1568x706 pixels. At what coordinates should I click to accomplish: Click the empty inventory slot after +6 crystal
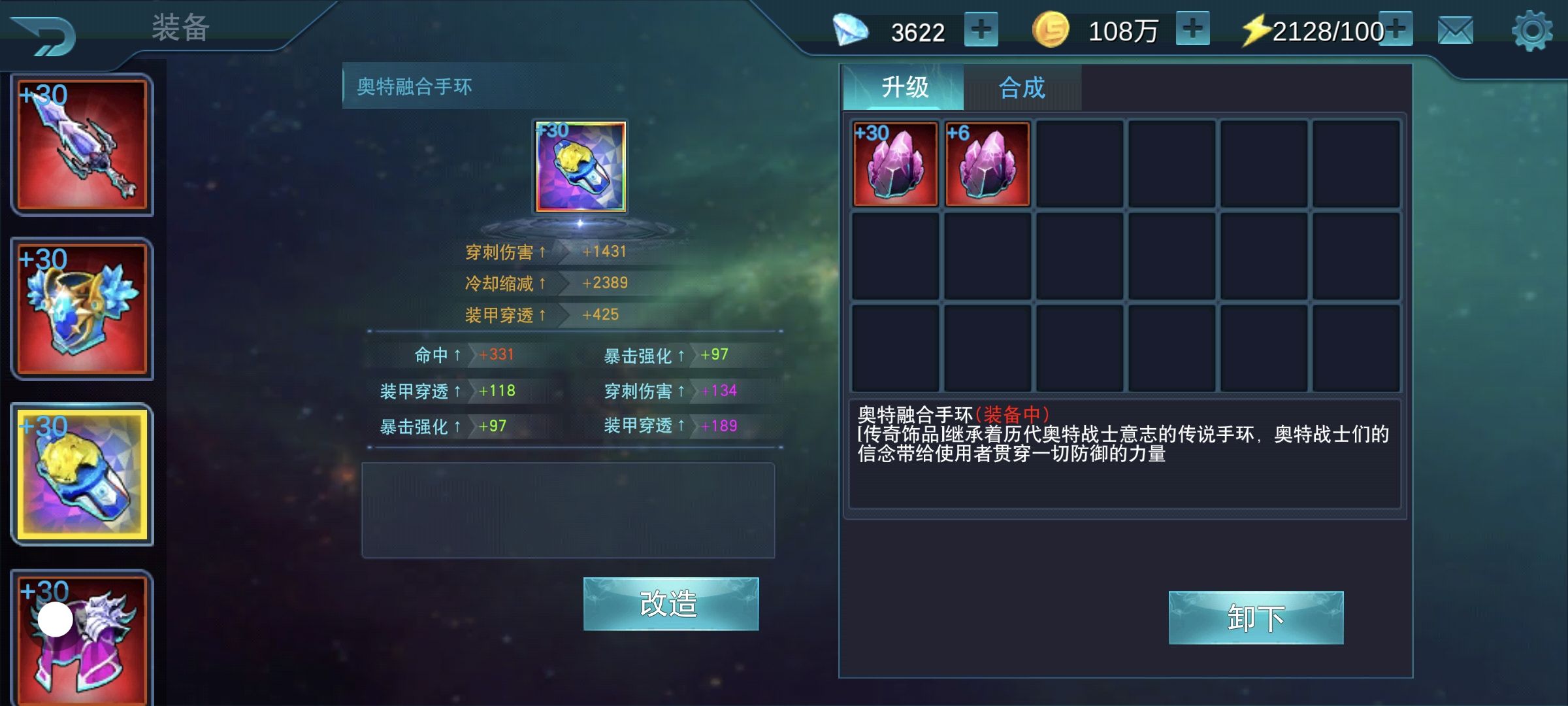click(1079, 163)
